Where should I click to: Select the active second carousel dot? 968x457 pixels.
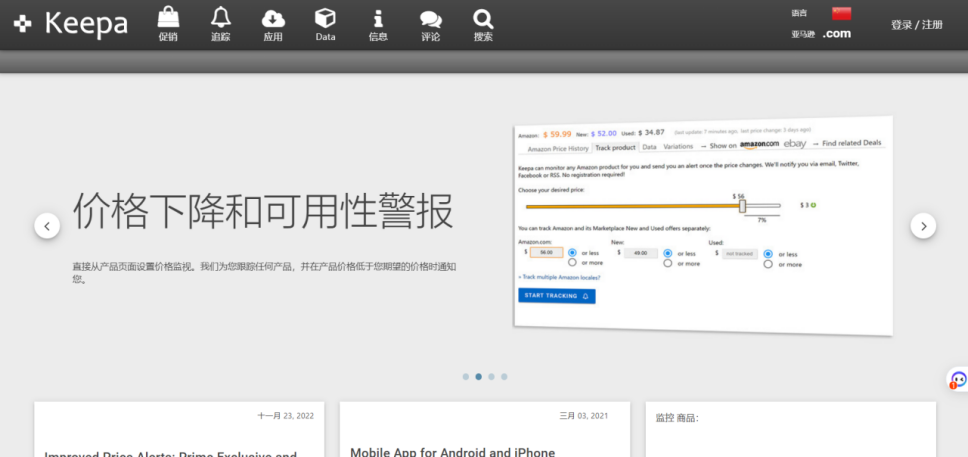(478, 377)
